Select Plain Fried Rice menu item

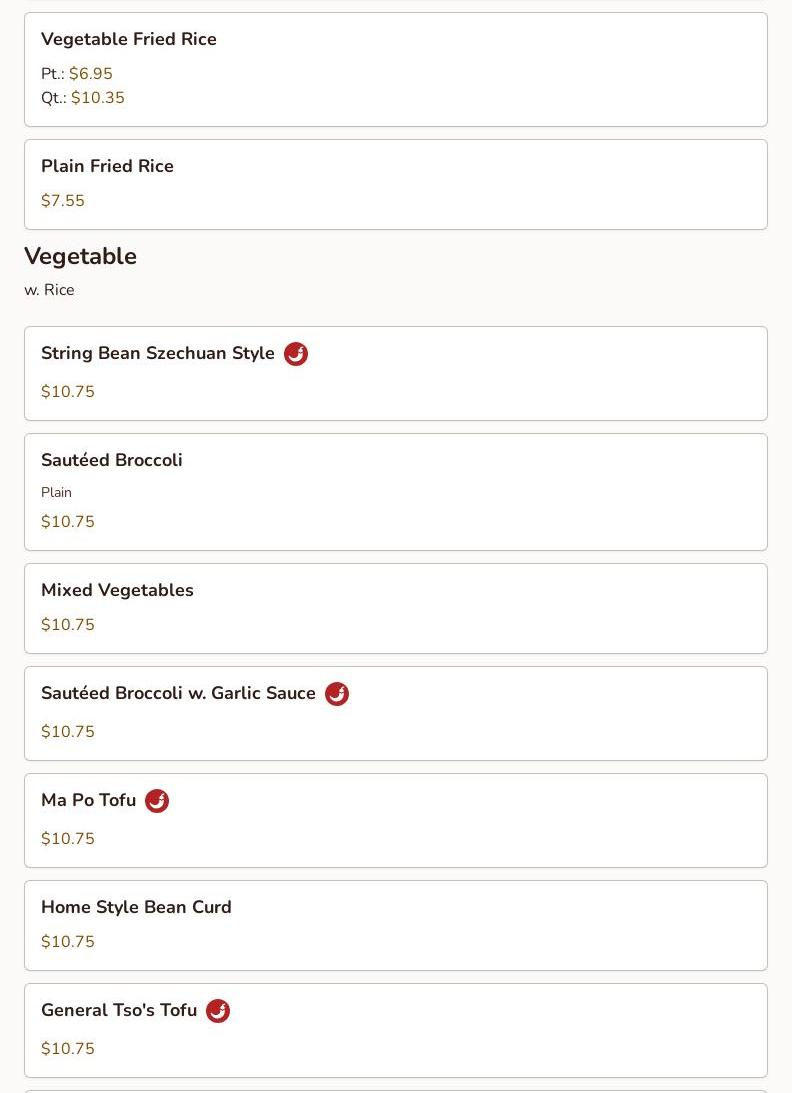[396, 185]
